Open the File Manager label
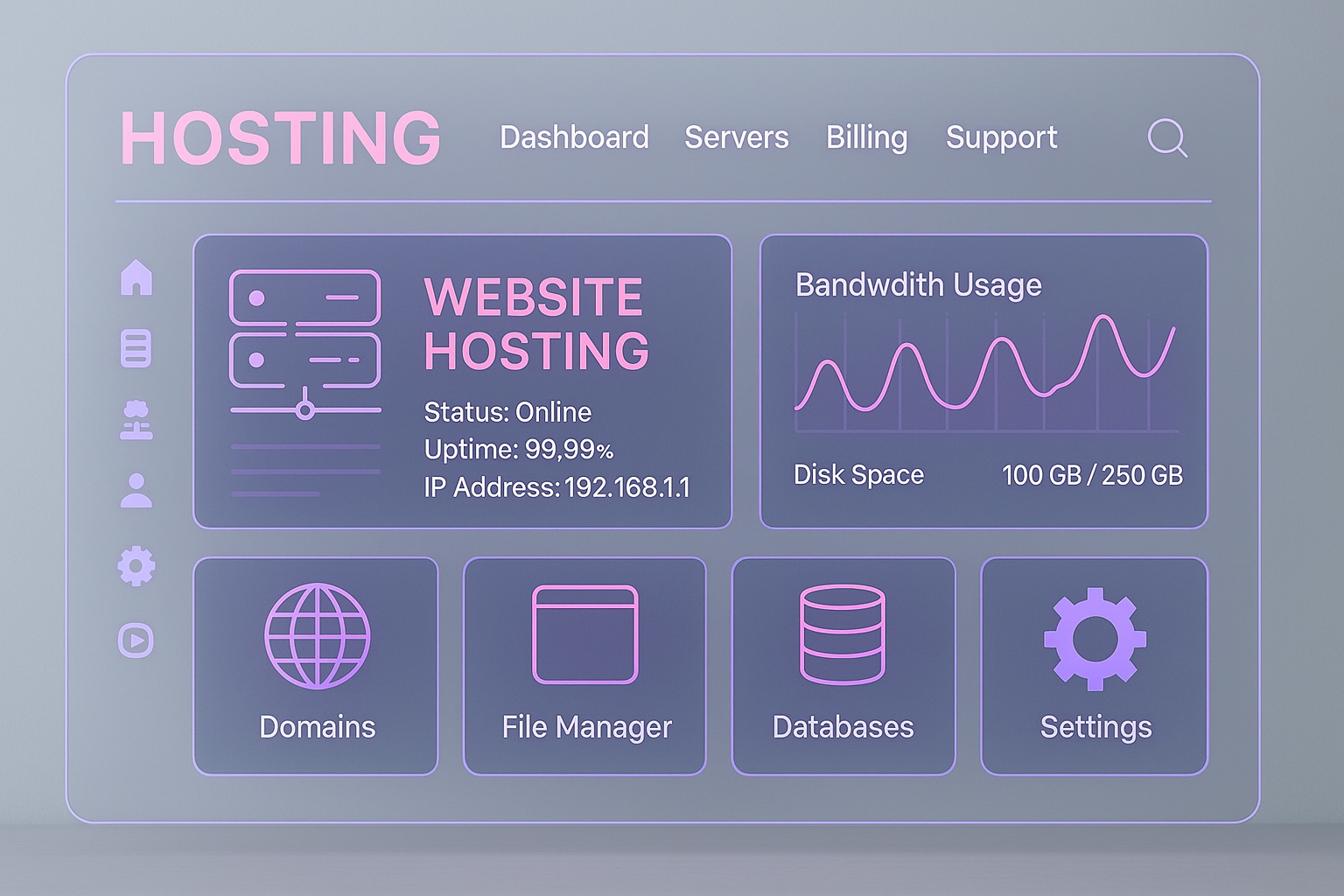The image size is (1344, 896). [x=586, y=728]
